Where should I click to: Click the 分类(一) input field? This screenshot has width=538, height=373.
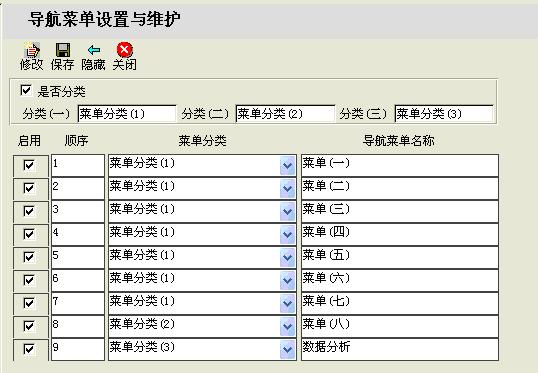[127, 114]
